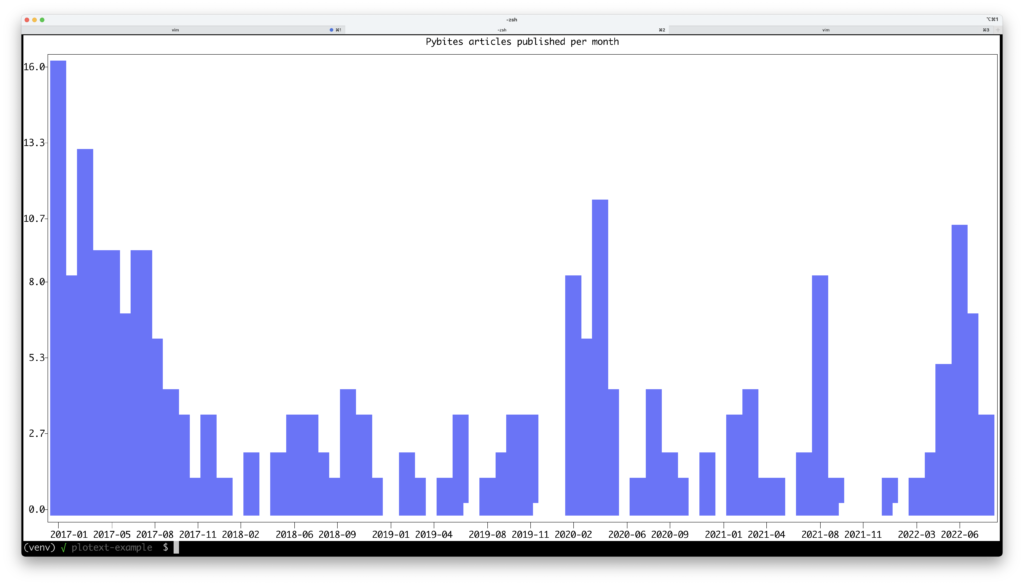Click the 2017-01 x-axis label

pos(70,534)
